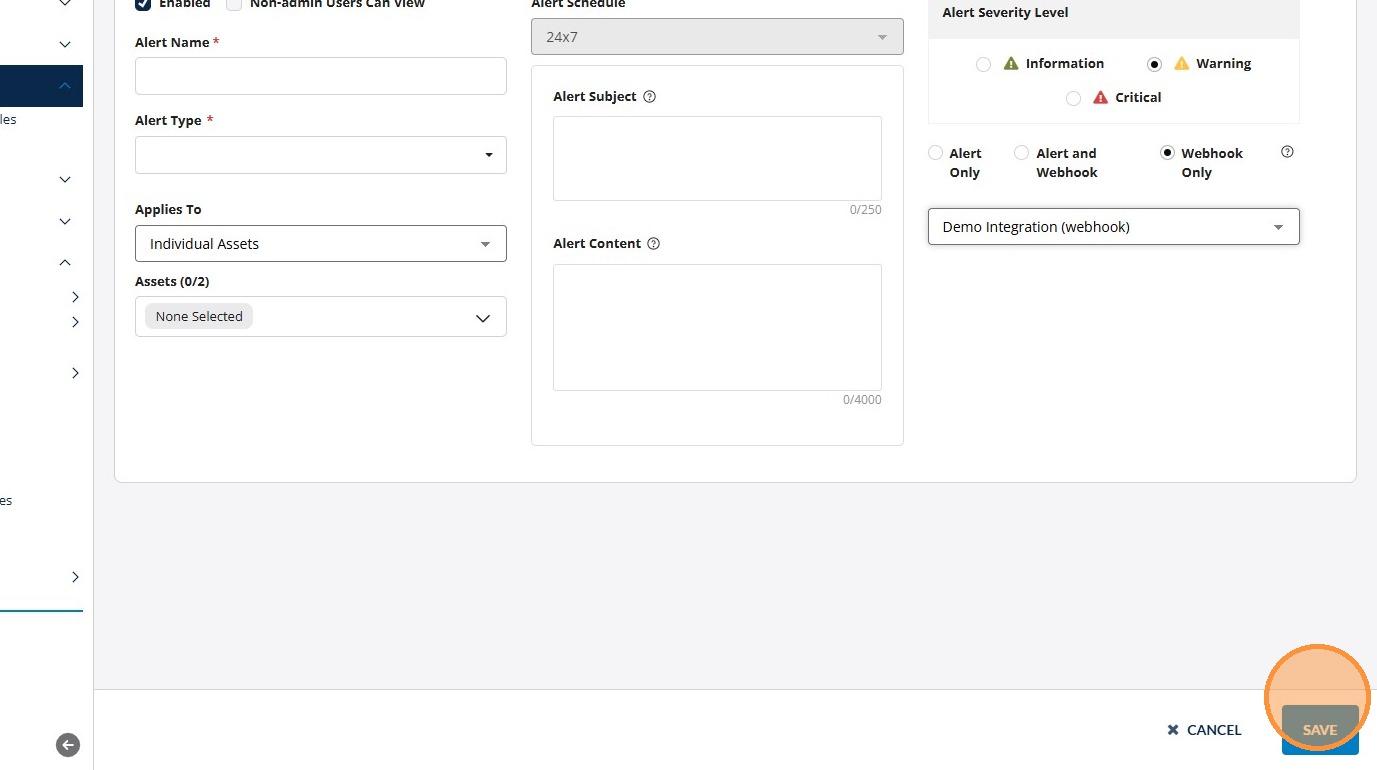Focus the Alert Subject text area
Viewport: 1377px width, 770px height.
click(x=717, y=158)
